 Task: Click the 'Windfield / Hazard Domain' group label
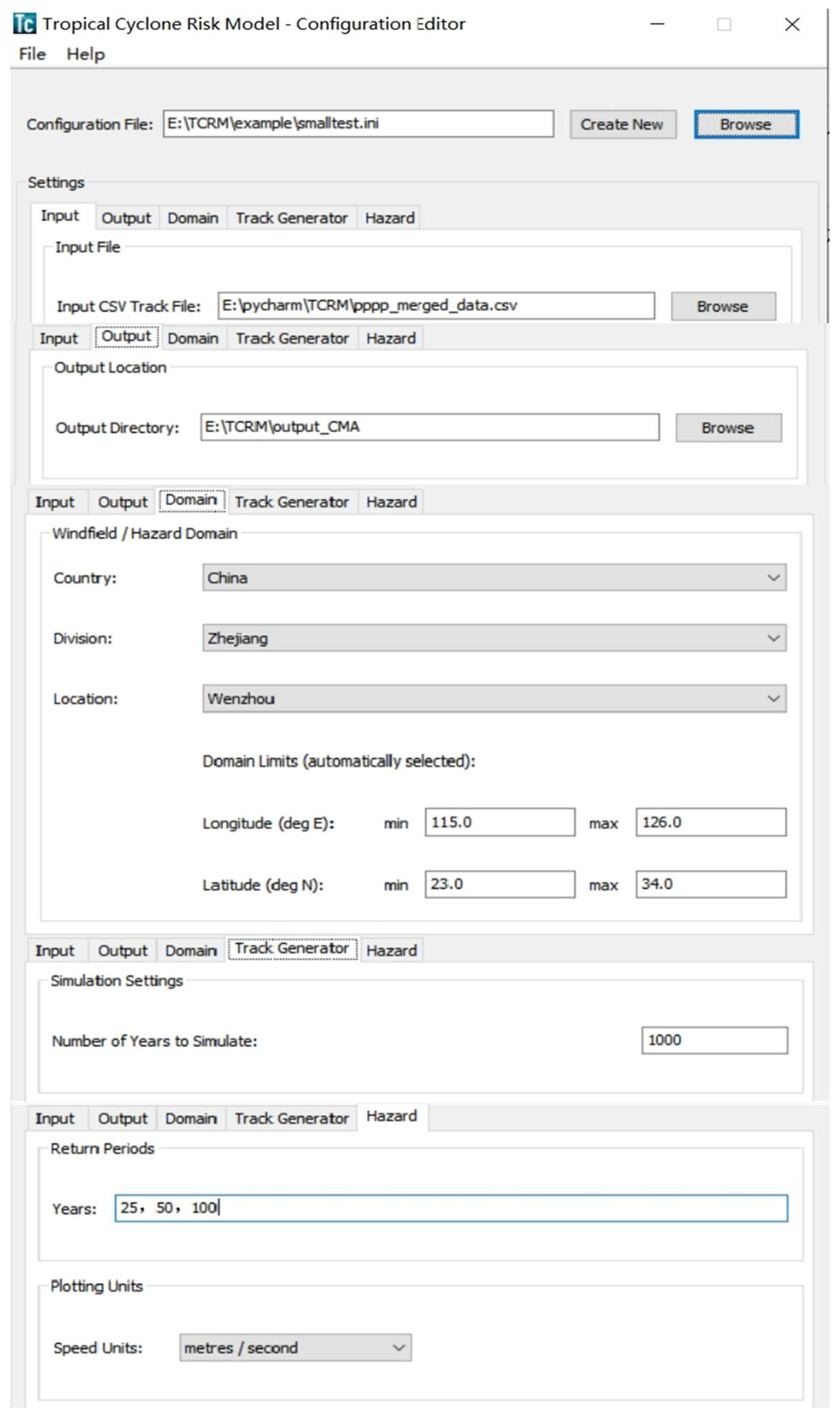tap(145, 533)
